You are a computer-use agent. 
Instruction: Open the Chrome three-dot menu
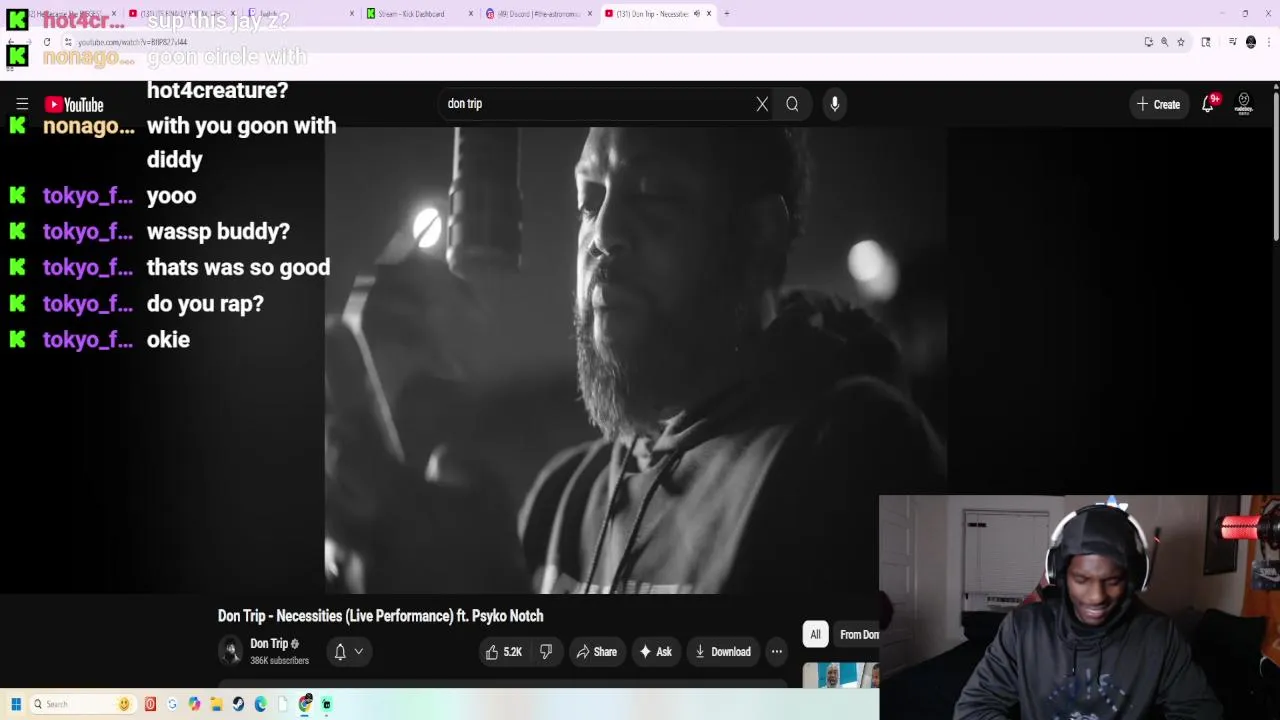click(1269, 42)
